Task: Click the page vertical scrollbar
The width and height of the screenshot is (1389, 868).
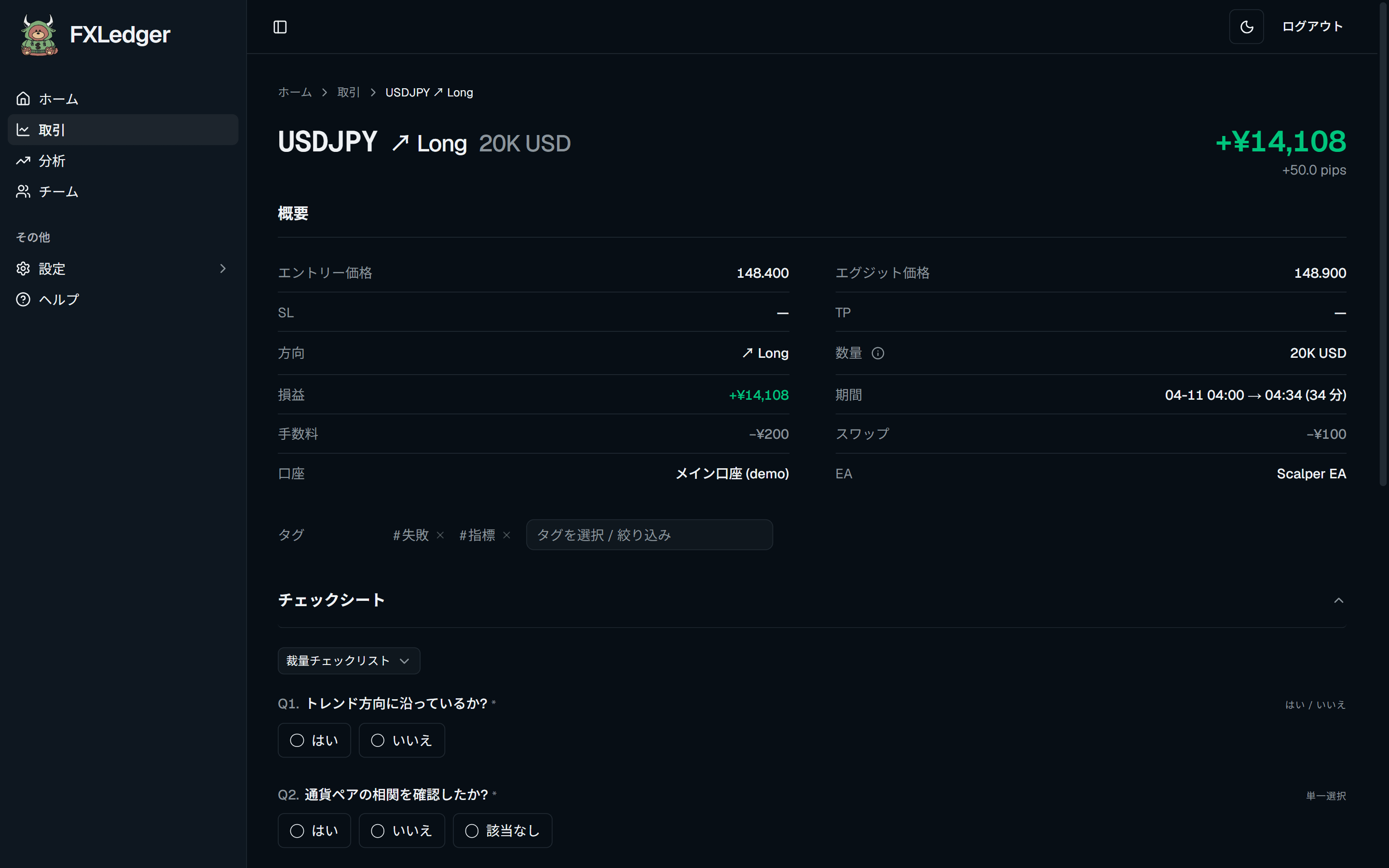Action: [x=1383, y=244]
